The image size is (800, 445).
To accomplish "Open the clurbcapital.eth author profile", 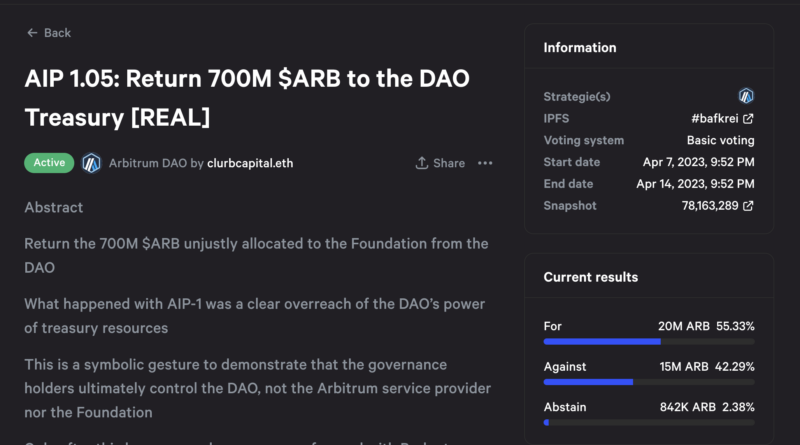I will click(x=250, y=163).
